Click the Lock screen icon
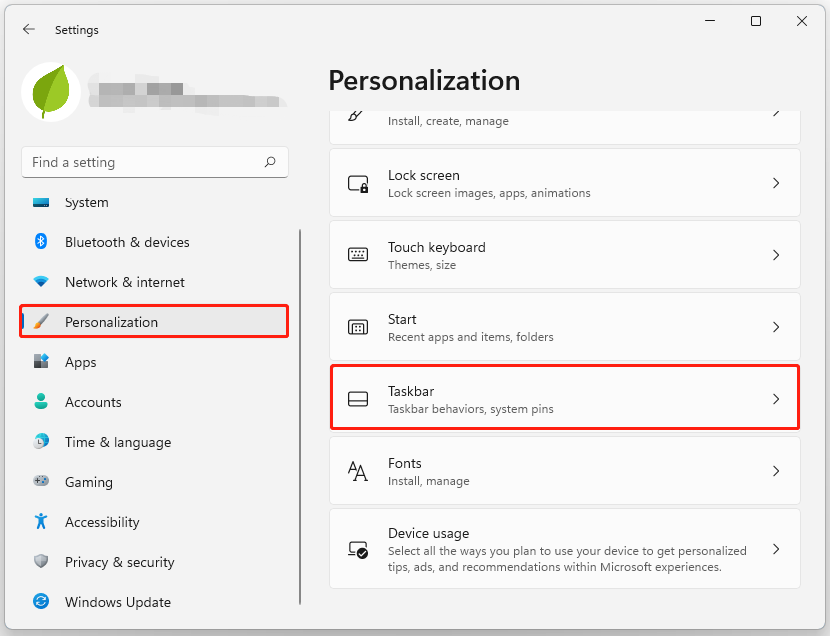The height and width of the screenshot is (636, 830). pos(358,184)
